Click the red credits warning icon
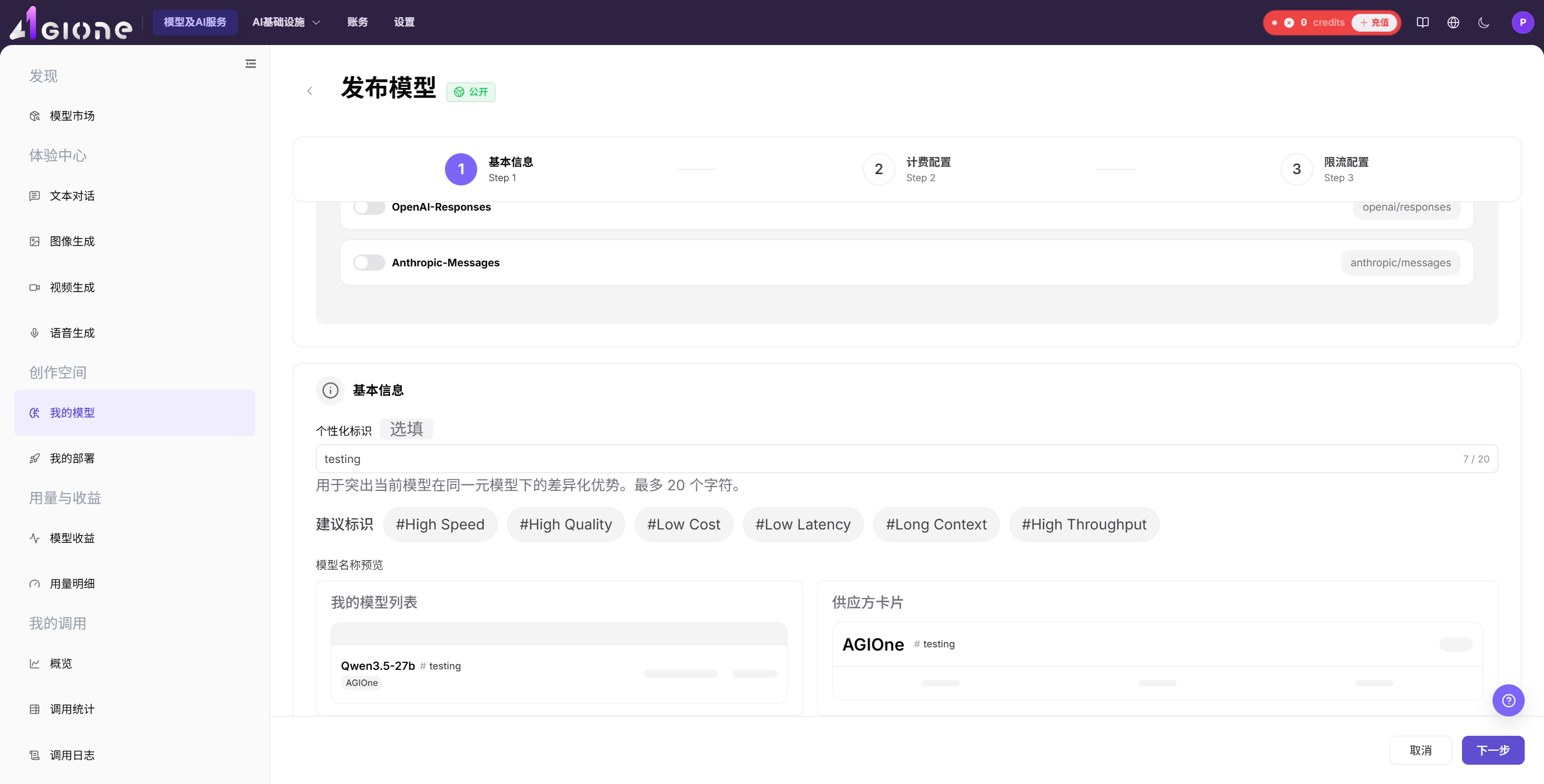This screenshot has width=1544, height=784. (x=1289, y=23)
